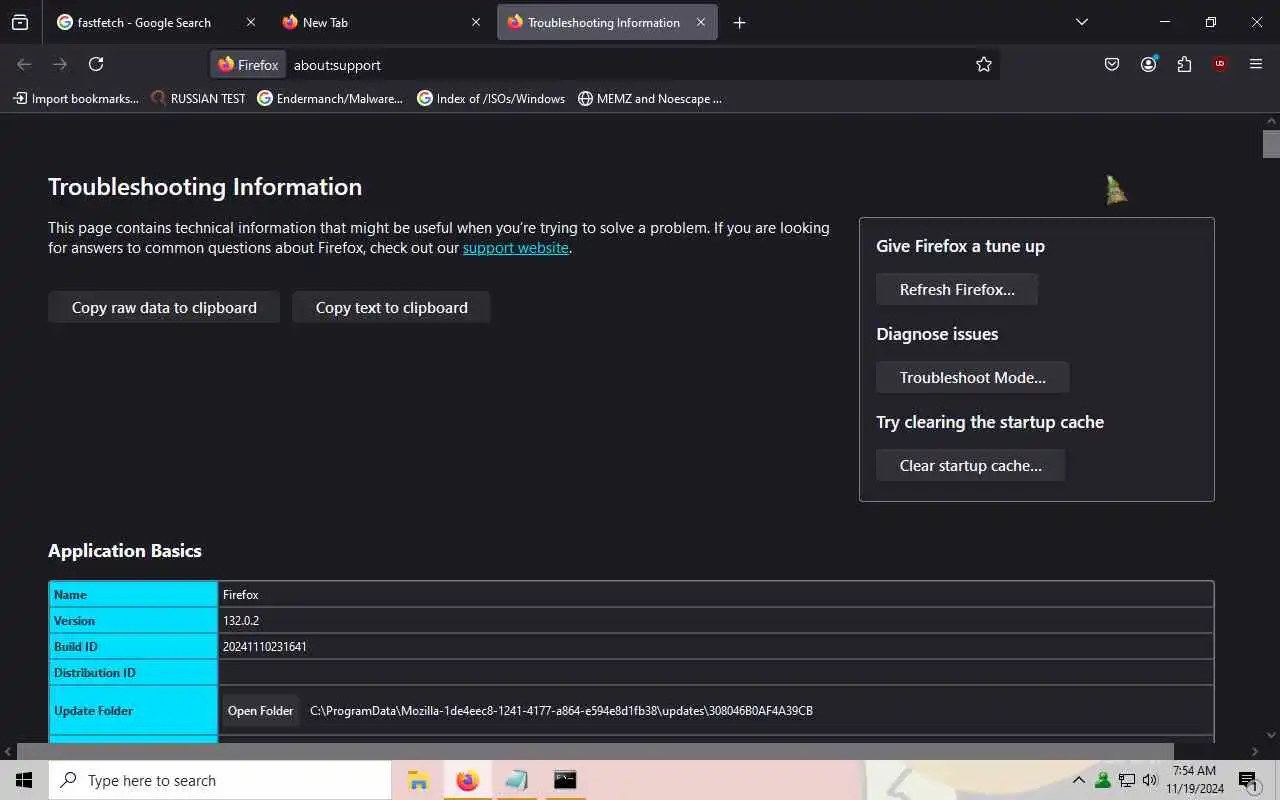Open Firefox View icon

pos(20,22)
